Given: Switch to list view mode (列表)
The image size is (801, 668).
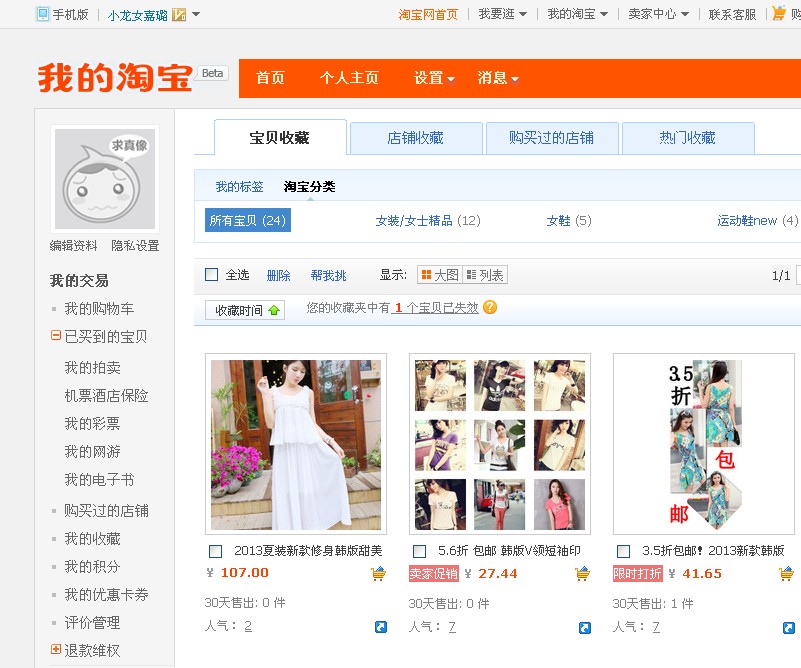Looking at the screenshot, I should pyautogui.click(x=483, y=273).
